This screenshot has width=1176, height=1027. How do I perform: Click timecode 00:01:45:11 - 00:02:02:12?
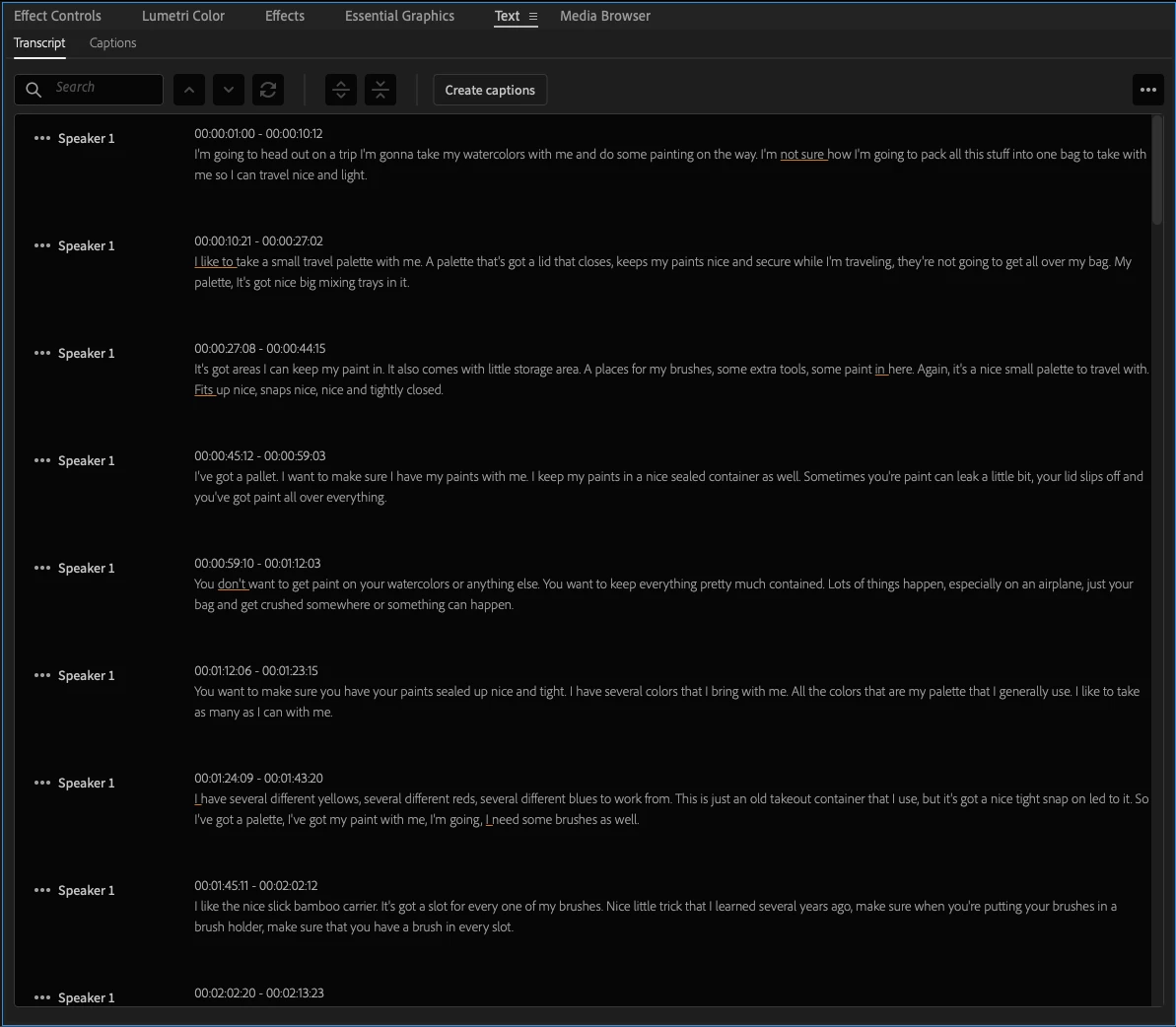(255, 885)
